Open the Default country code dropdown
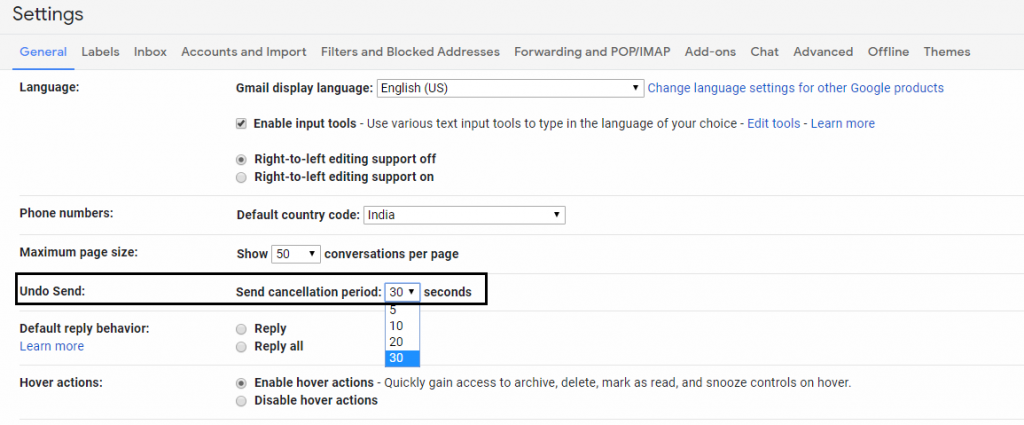This screenshot has height=425, width=1024. (464, 215)
